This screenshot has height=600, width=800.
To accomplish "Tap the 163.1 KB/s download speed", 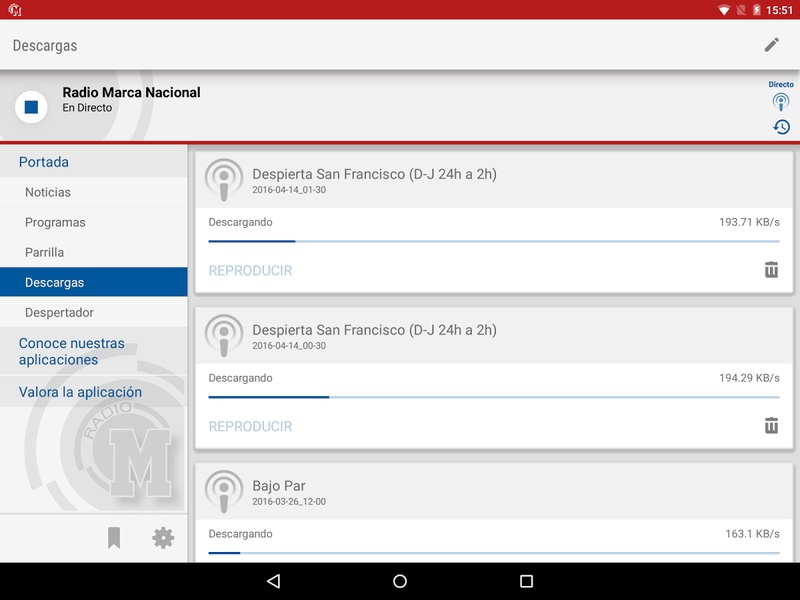I will [x=752, y=534].
